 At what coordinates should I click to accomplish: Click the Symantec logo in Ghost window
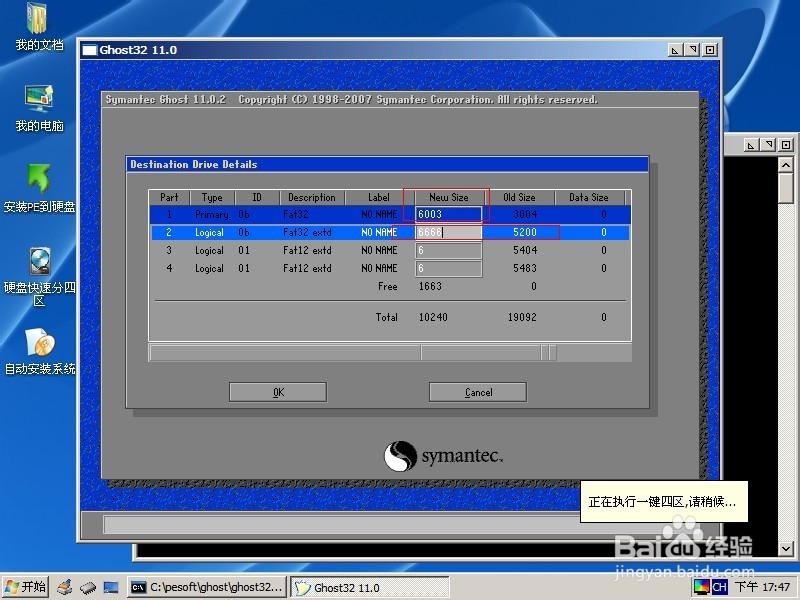[443, 455]
